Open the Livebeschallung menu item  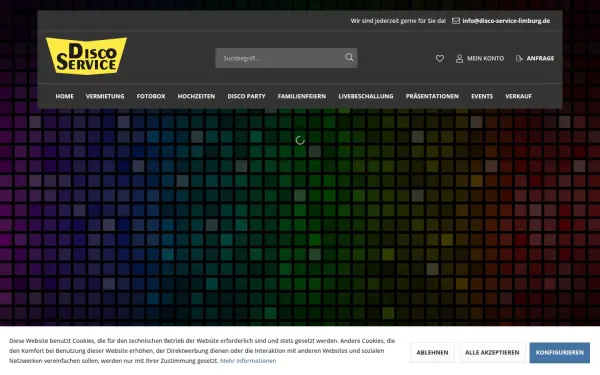(x=365, y=96)
